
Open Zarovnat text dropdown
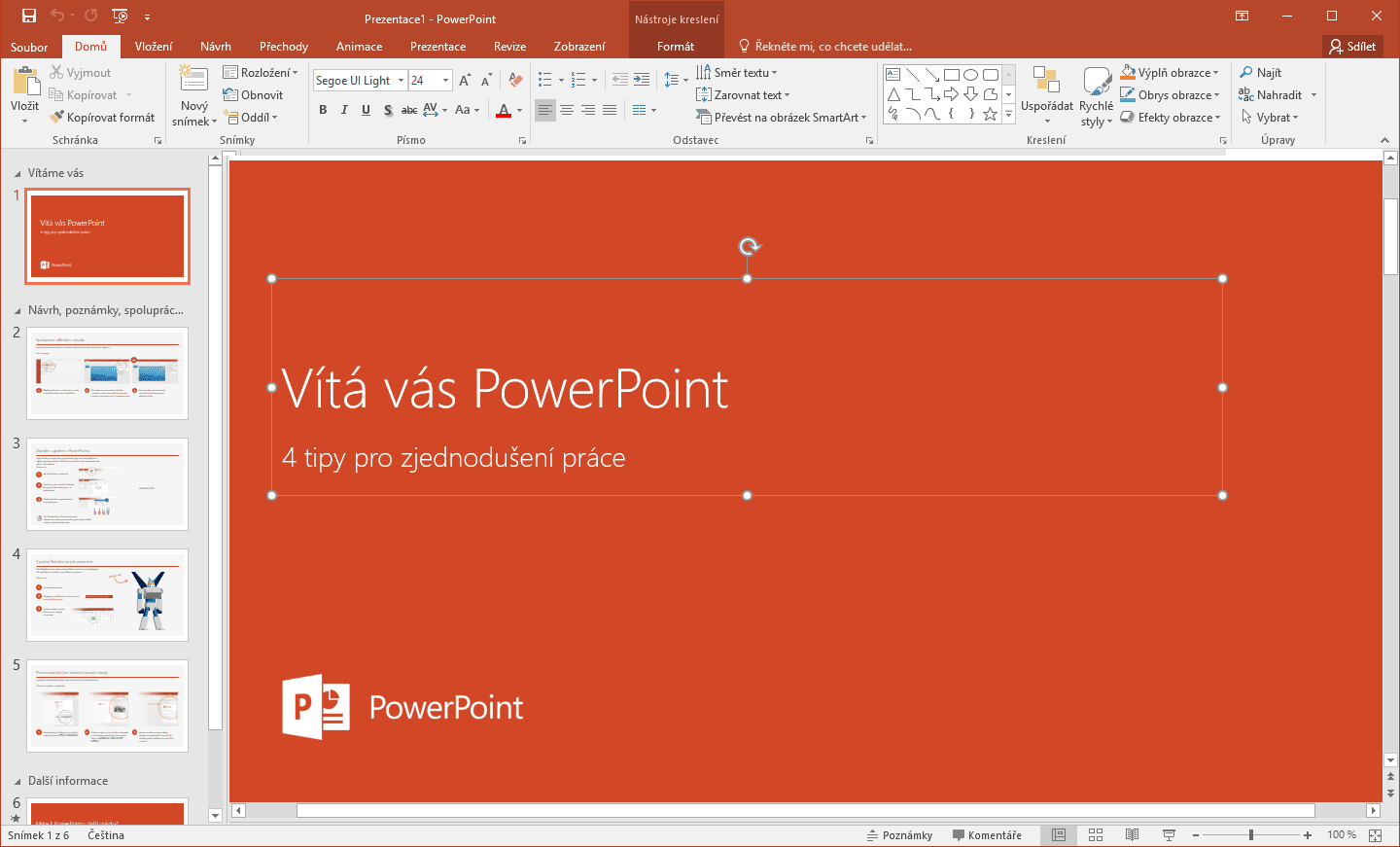(x=744, y=94)
